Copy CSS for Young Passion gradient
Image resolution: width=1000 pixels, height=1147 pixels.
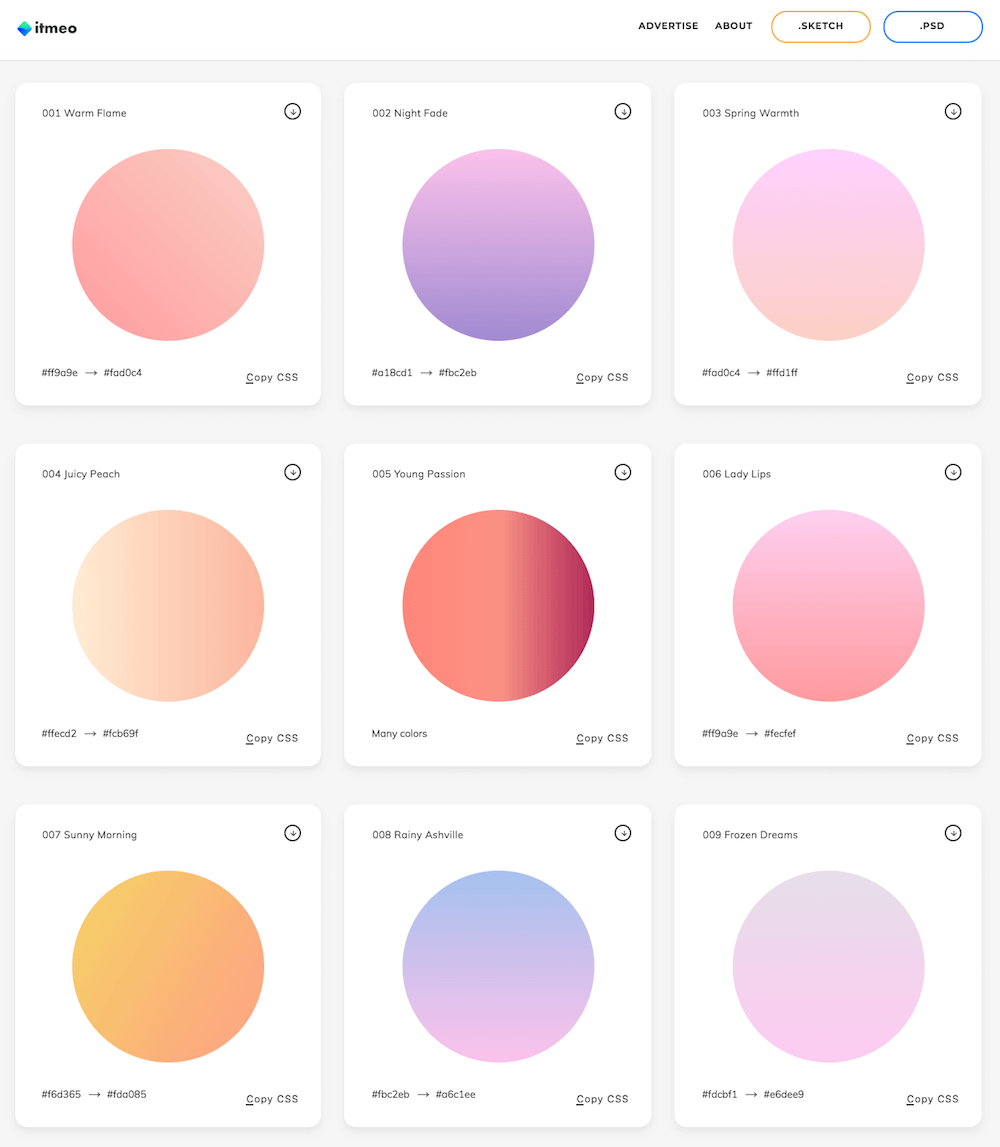pyautogui.click(x=602, y=738)
